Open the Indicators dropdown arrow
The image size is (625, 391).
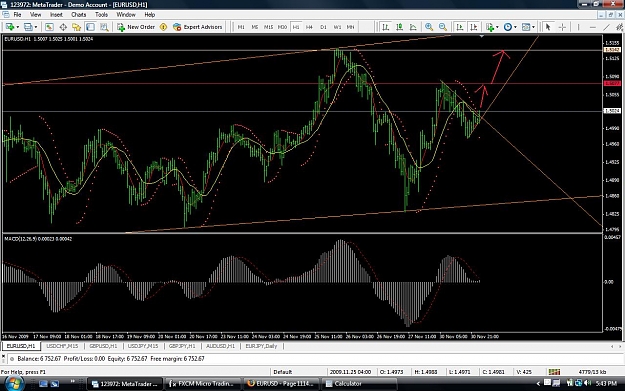point(497,27)
